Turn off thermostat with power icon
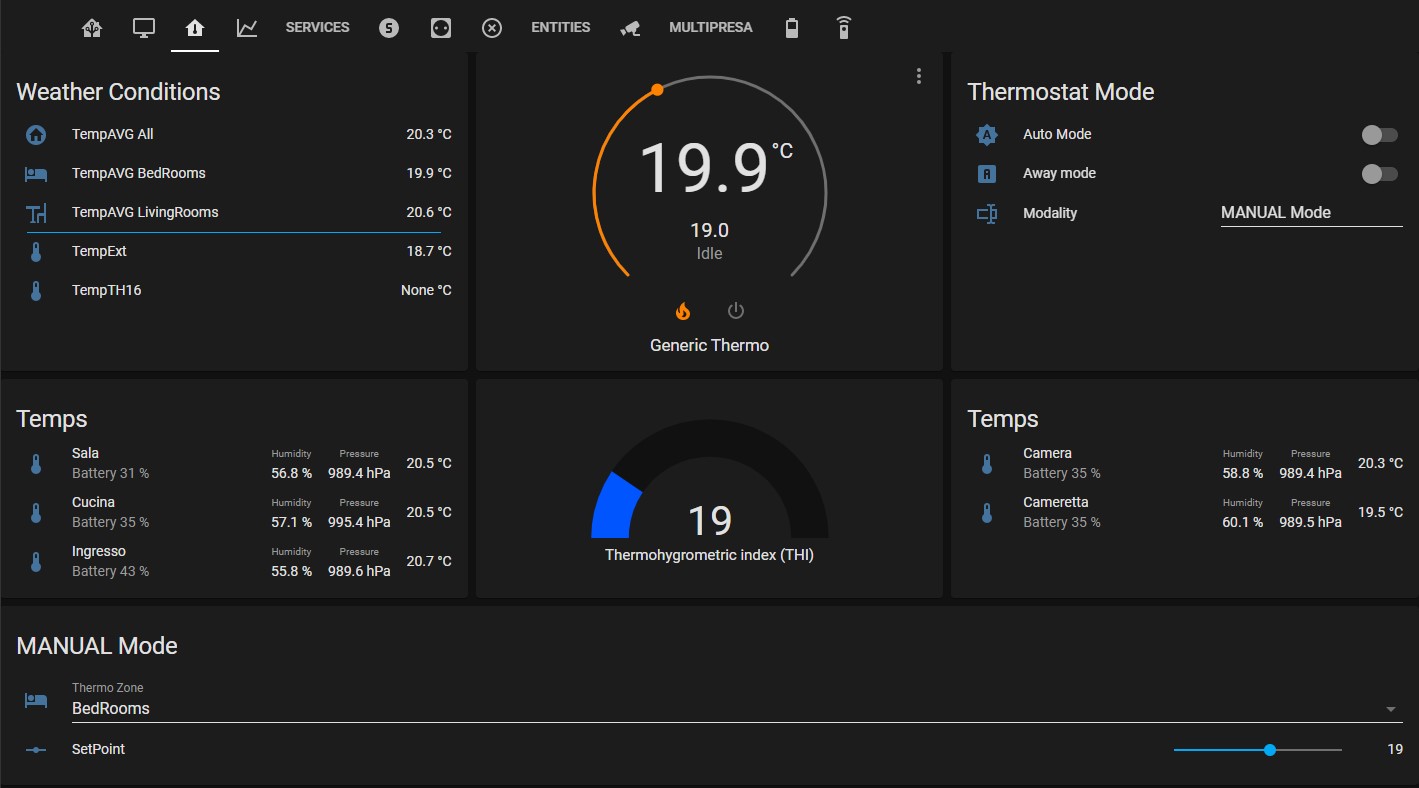Image resolution: width=1419 pixels, height=788 pixels. point(736,311)
